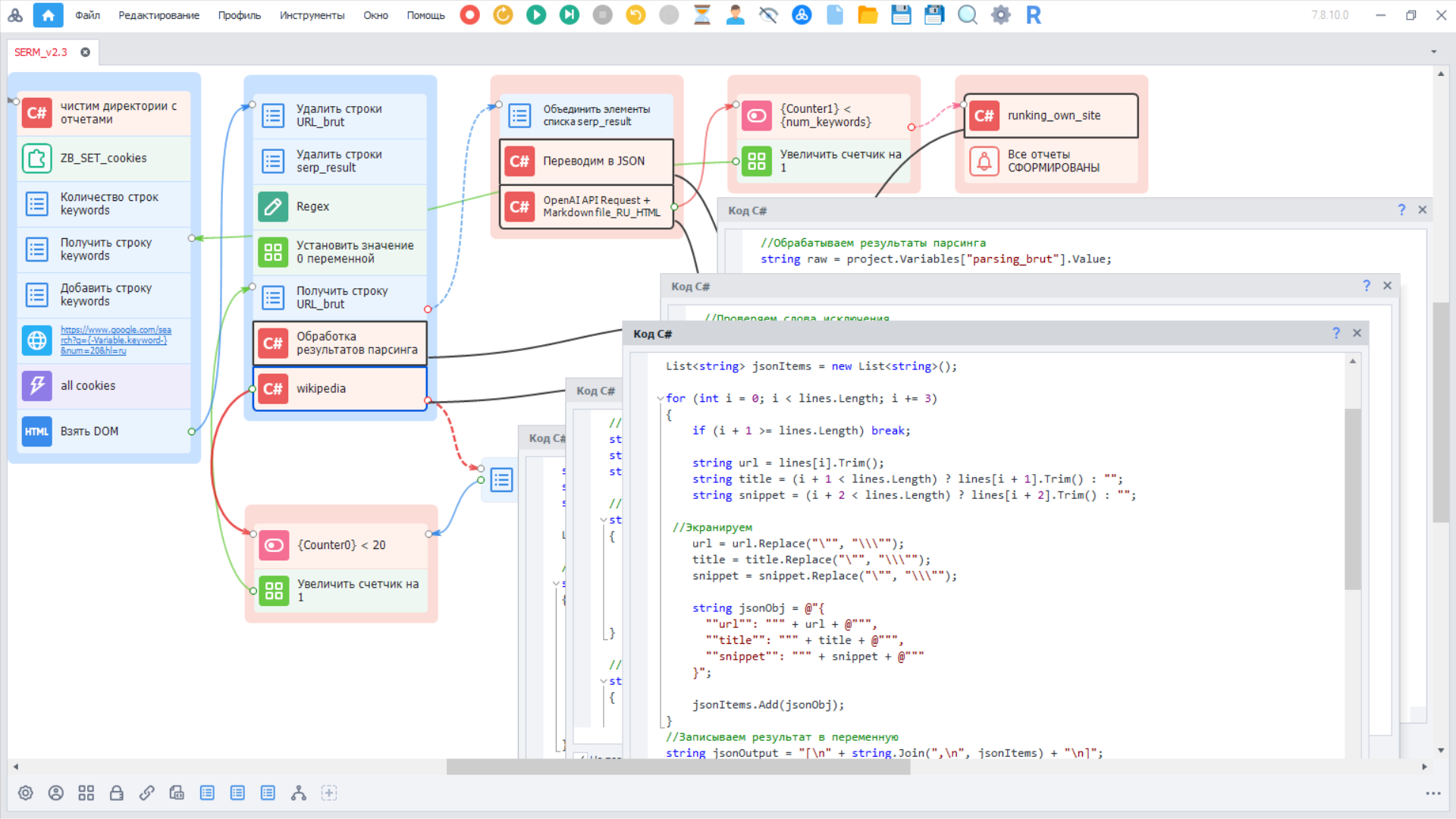Open the Редактирование menu
This screenshot has width=1456, height=819.
(x=159, y=15)
